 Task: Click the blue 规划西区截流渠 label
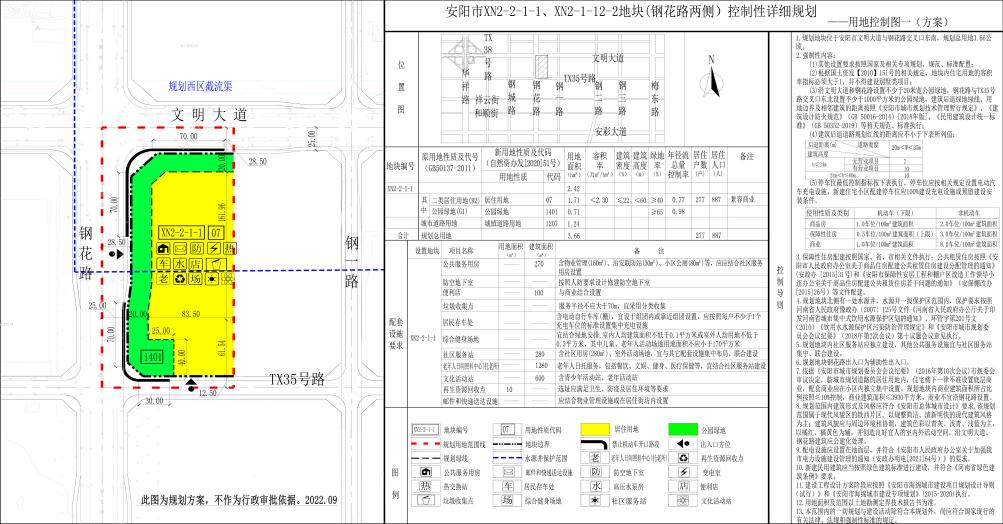[200, 86]
